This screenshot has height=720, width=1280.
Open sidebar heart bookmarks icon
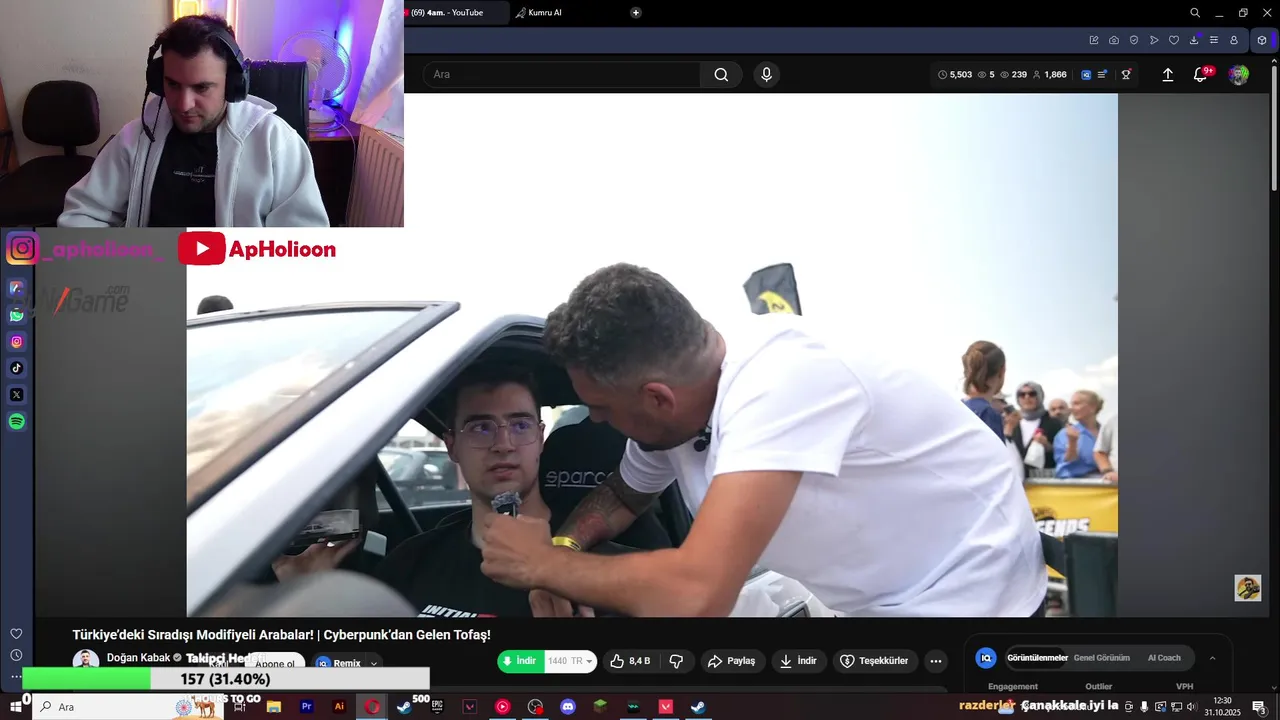tap(16, 634)
